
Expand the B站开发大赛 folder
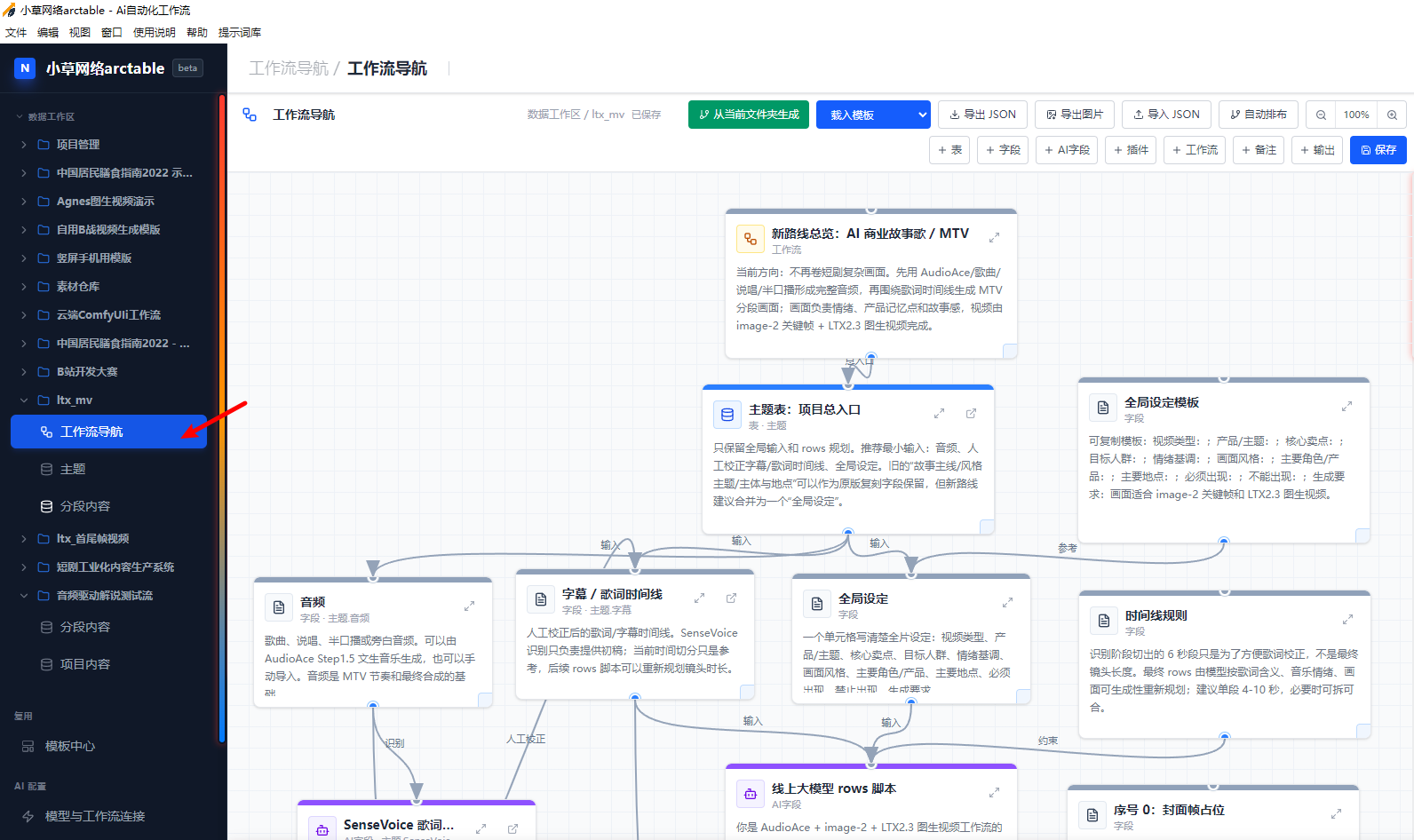[x=24, y=372]
